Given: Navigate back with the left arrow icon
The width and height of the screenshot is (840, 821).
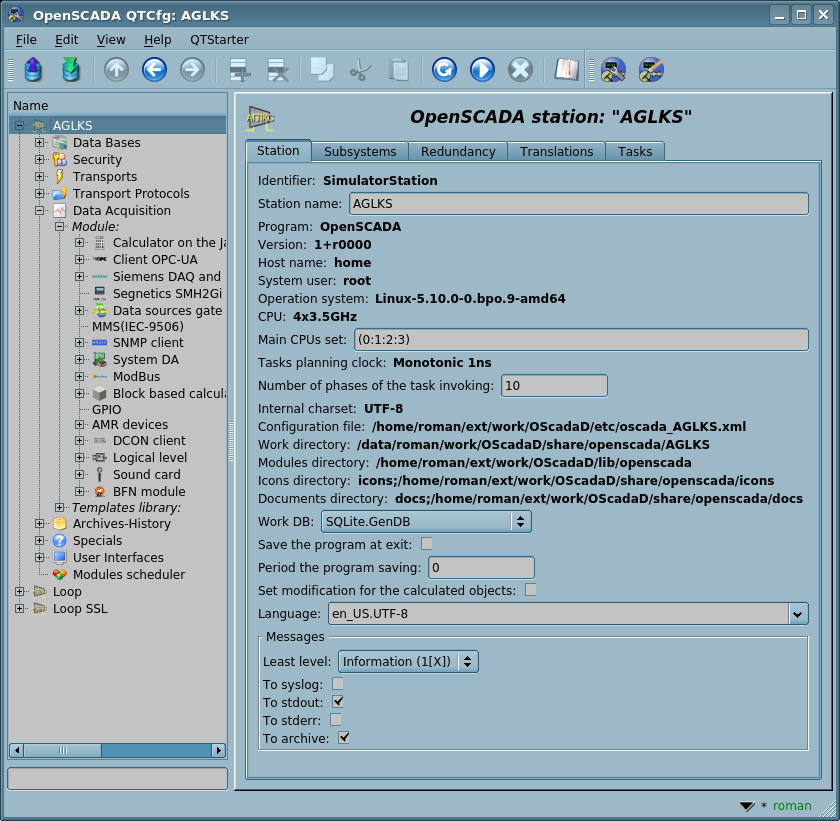Looking at the screenshot, I should (x=154, y=70).
